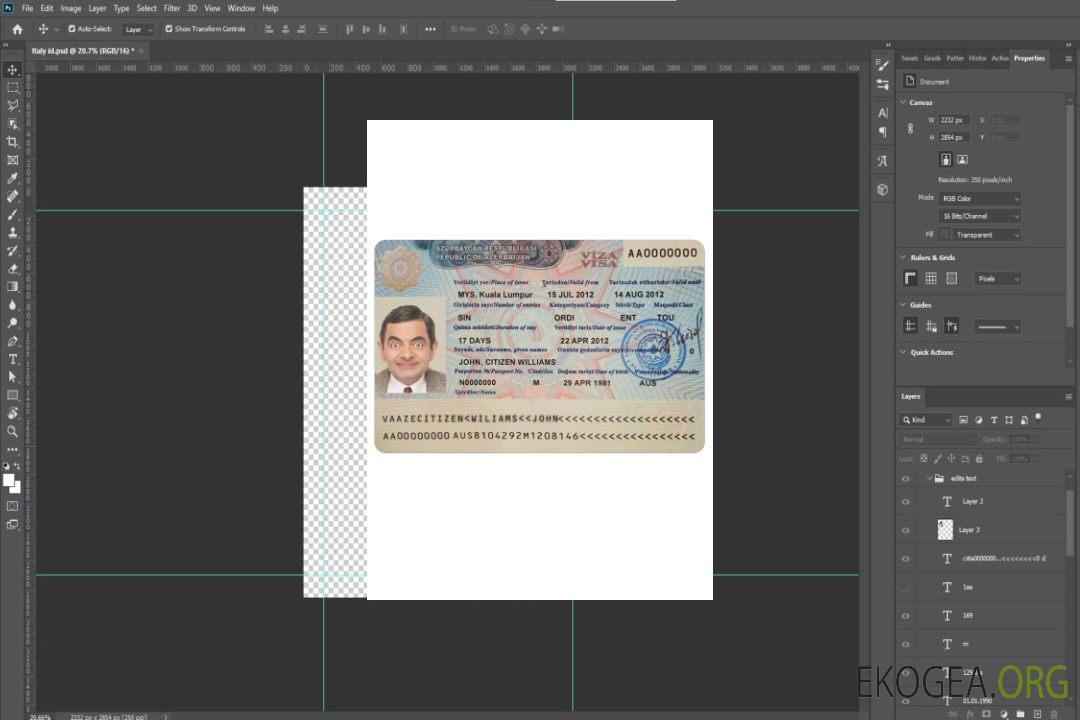Switch to the History panel tab
Screen dimensions: 1080x720
[x=977, y=58]
